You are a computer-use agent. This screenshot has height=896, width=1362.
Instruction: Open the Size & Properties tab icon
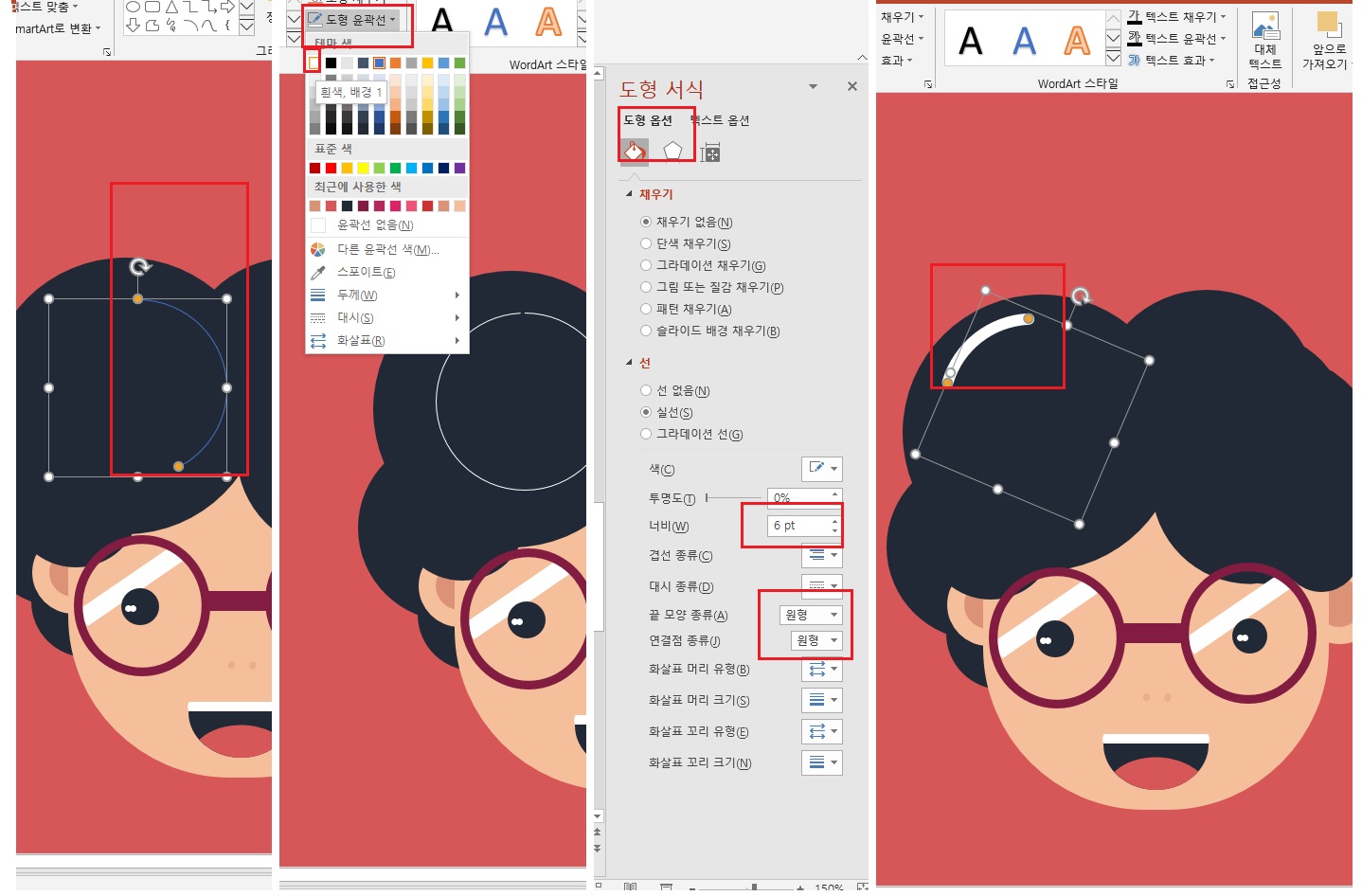[x=710, y=152]
